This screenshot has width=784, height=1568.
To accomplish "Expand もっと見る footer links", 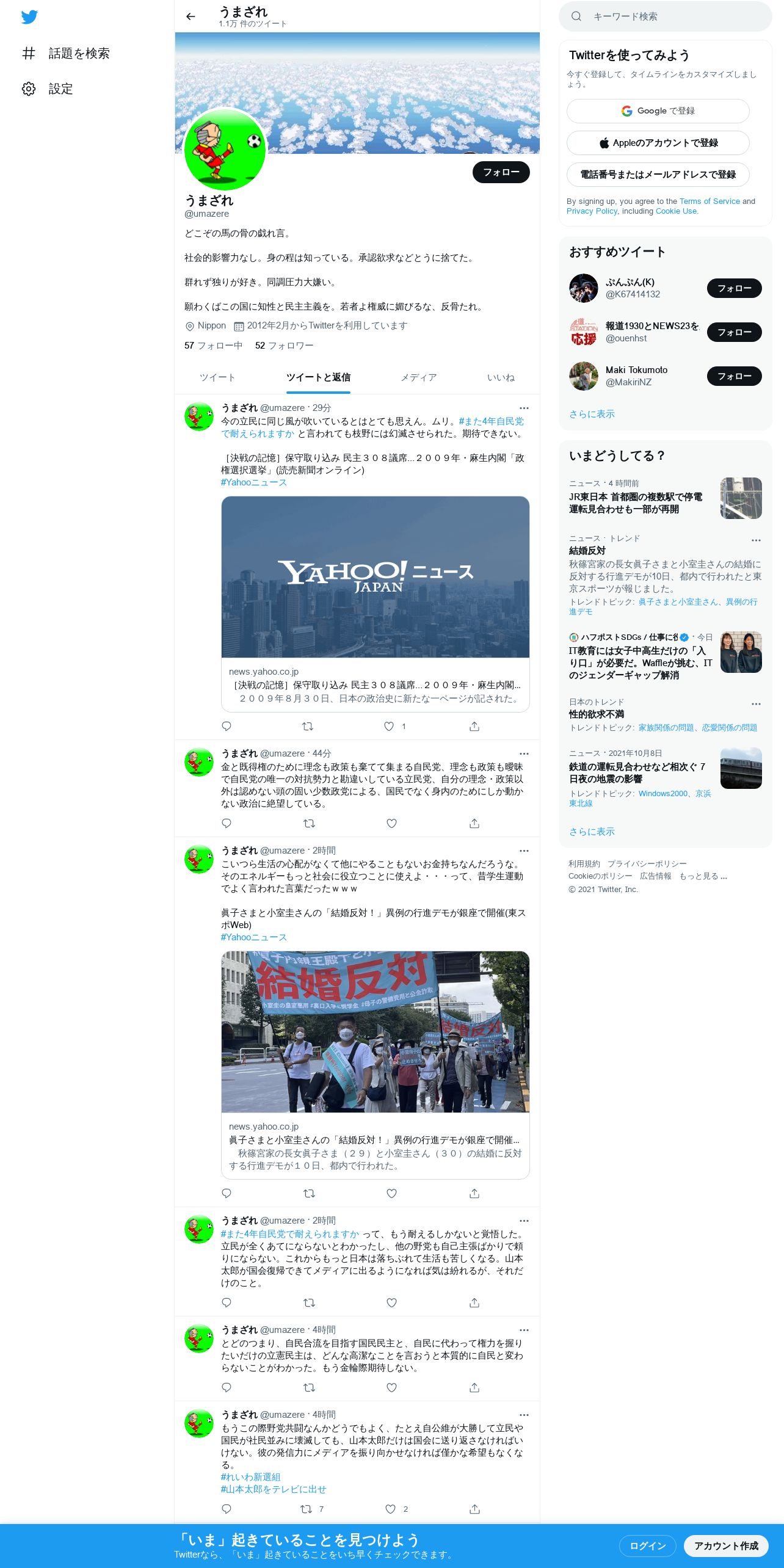I will click(703, 876).
